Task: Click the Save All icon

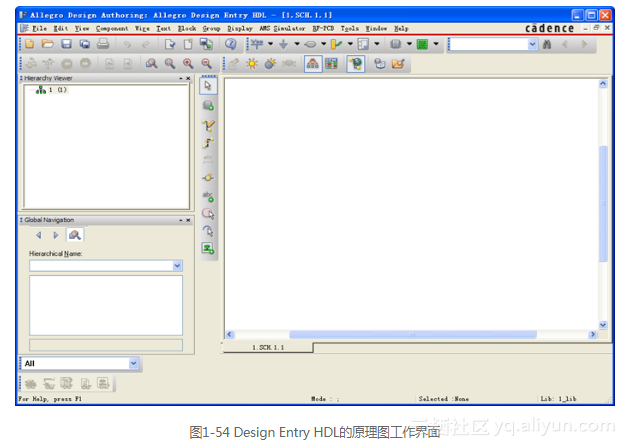Action: coord(85,44)
